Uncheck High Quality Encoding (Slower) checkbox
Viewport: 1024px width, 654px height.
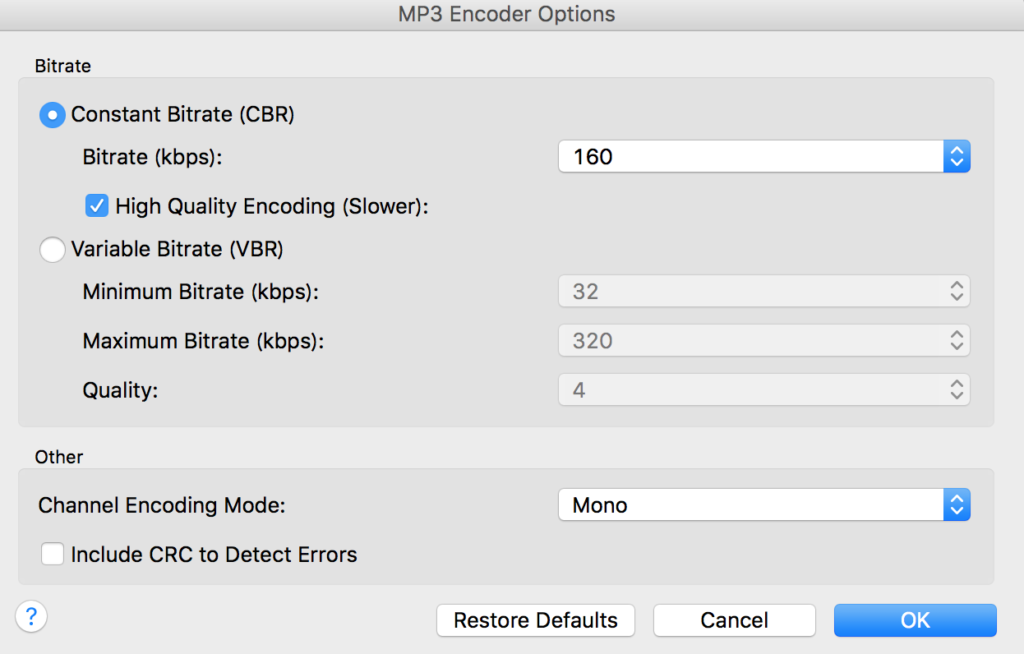pos(97,206)
